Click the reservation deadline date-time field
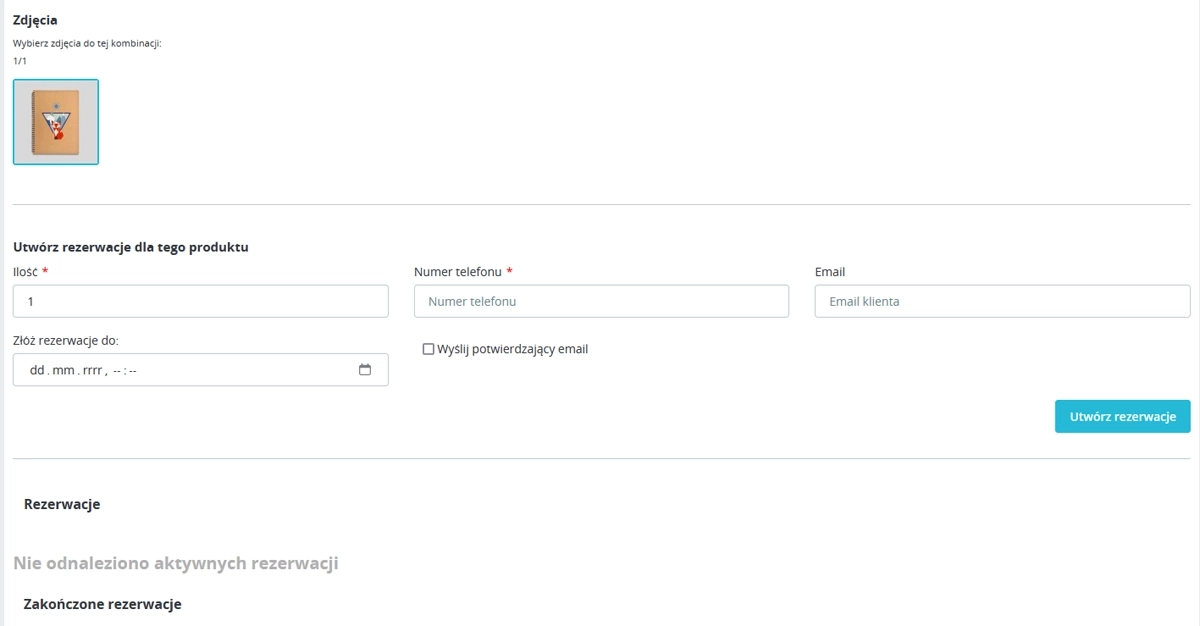The height and width of the screenshot is (626, 1200). click(x=201, y=370)
